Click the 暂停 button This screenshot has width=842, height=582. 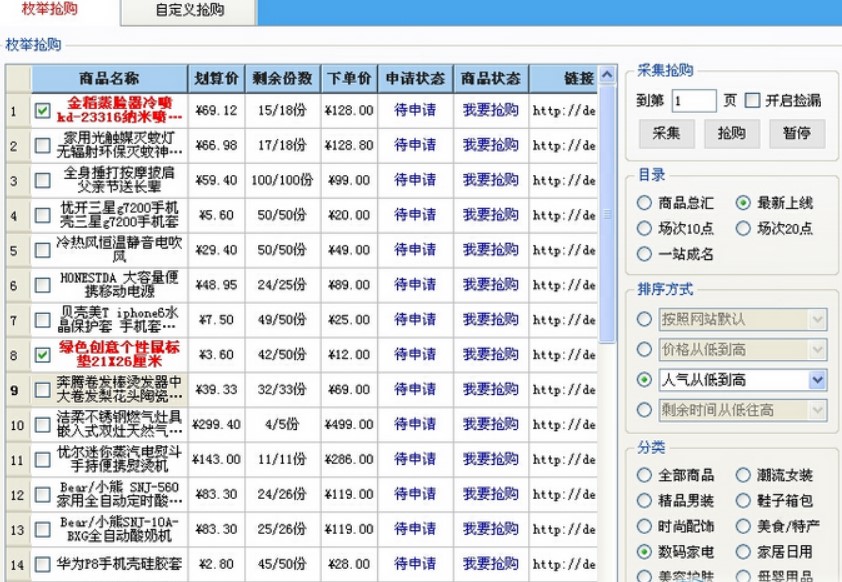click(x=796, y=133)
